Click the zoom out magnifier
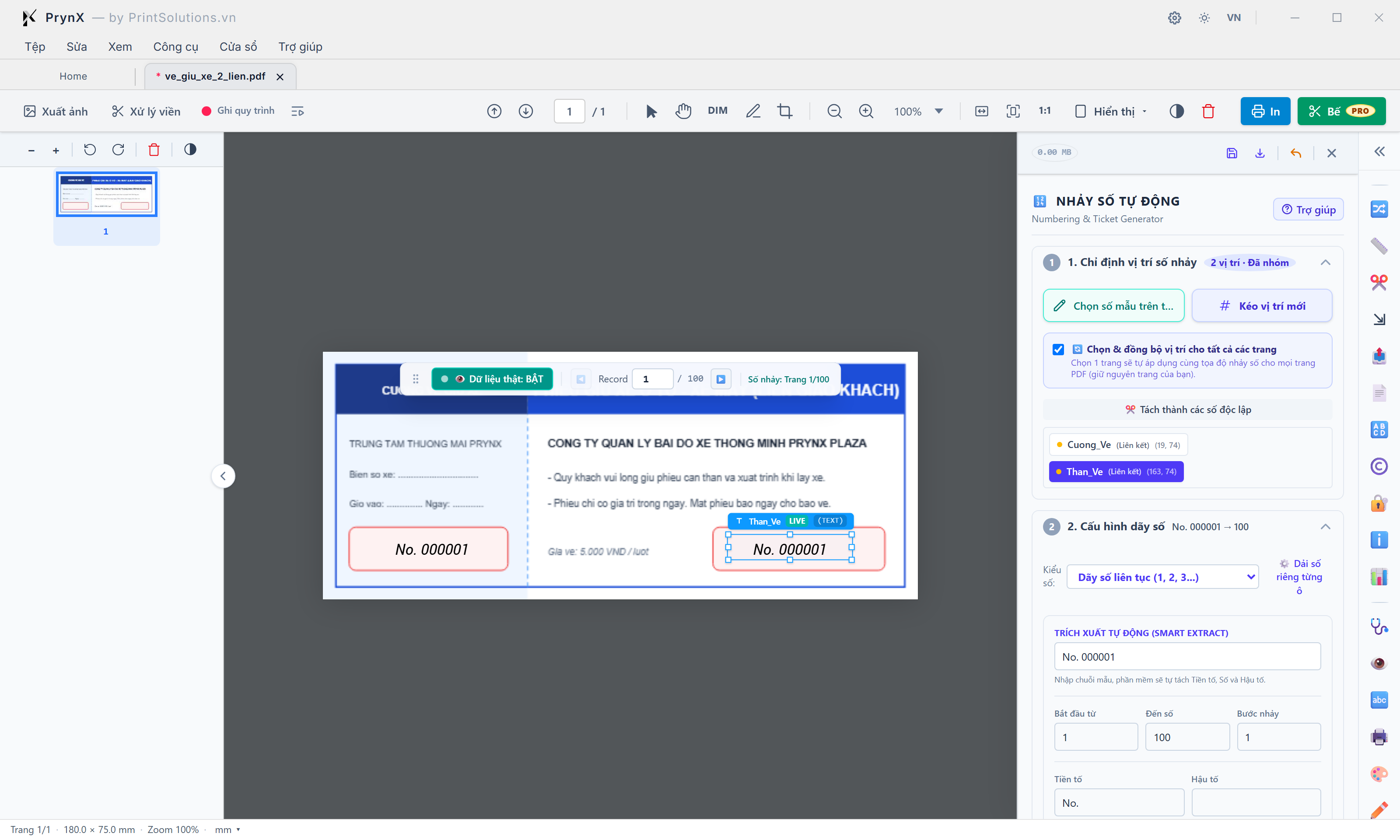This screenshot has width=1400, height=840. pyautogui.click(x=834, y=112)
